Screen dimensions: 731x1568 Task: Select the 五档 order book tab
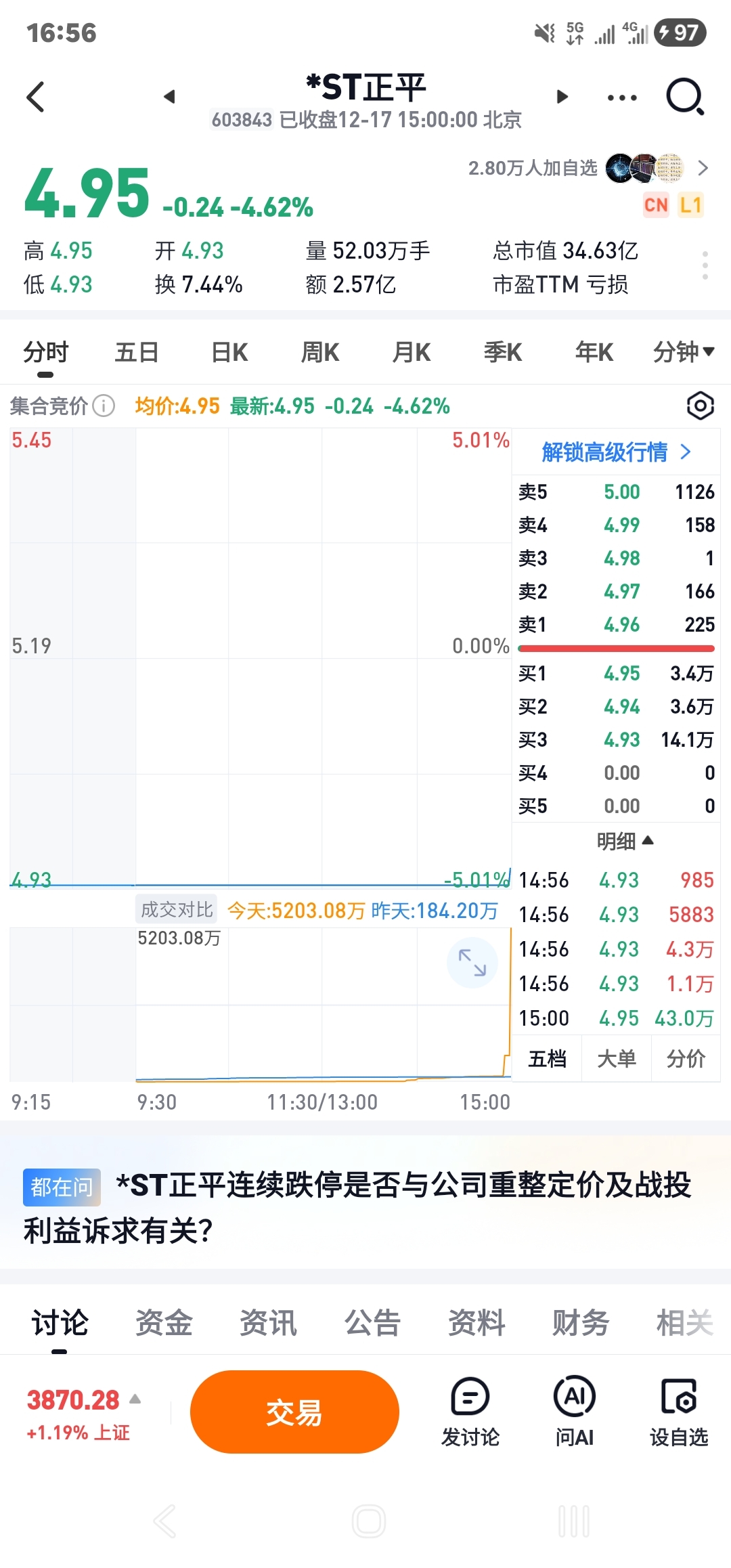click(547, 1058)
